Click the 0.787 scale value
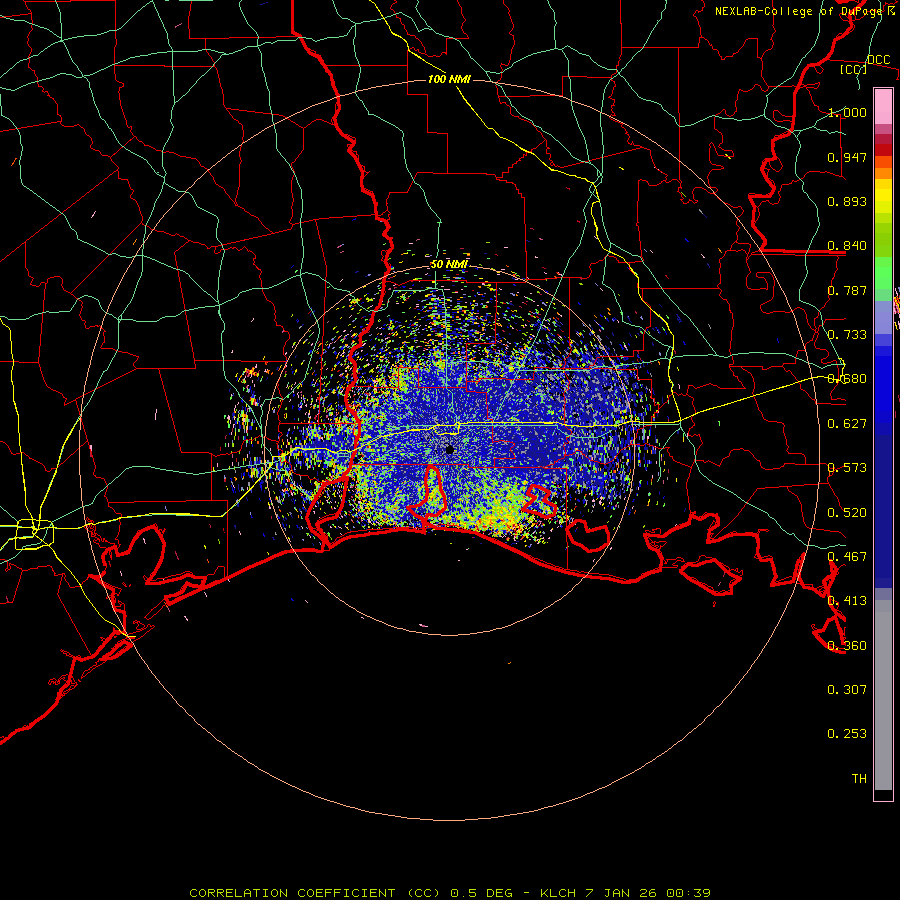900x900 pixels. (x=847, y=290)
